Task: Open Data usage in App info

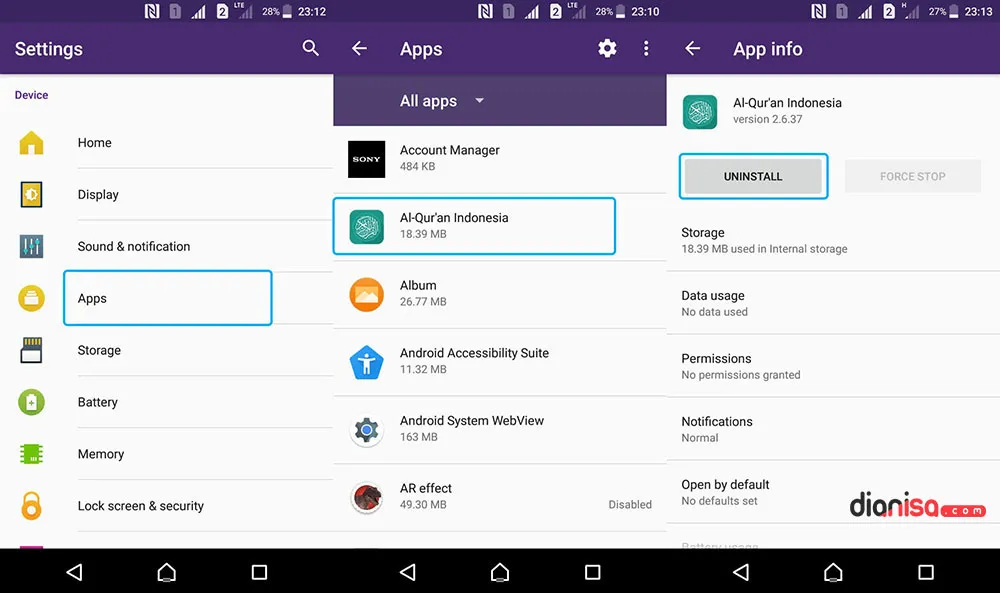Action: tap(714, 303)
